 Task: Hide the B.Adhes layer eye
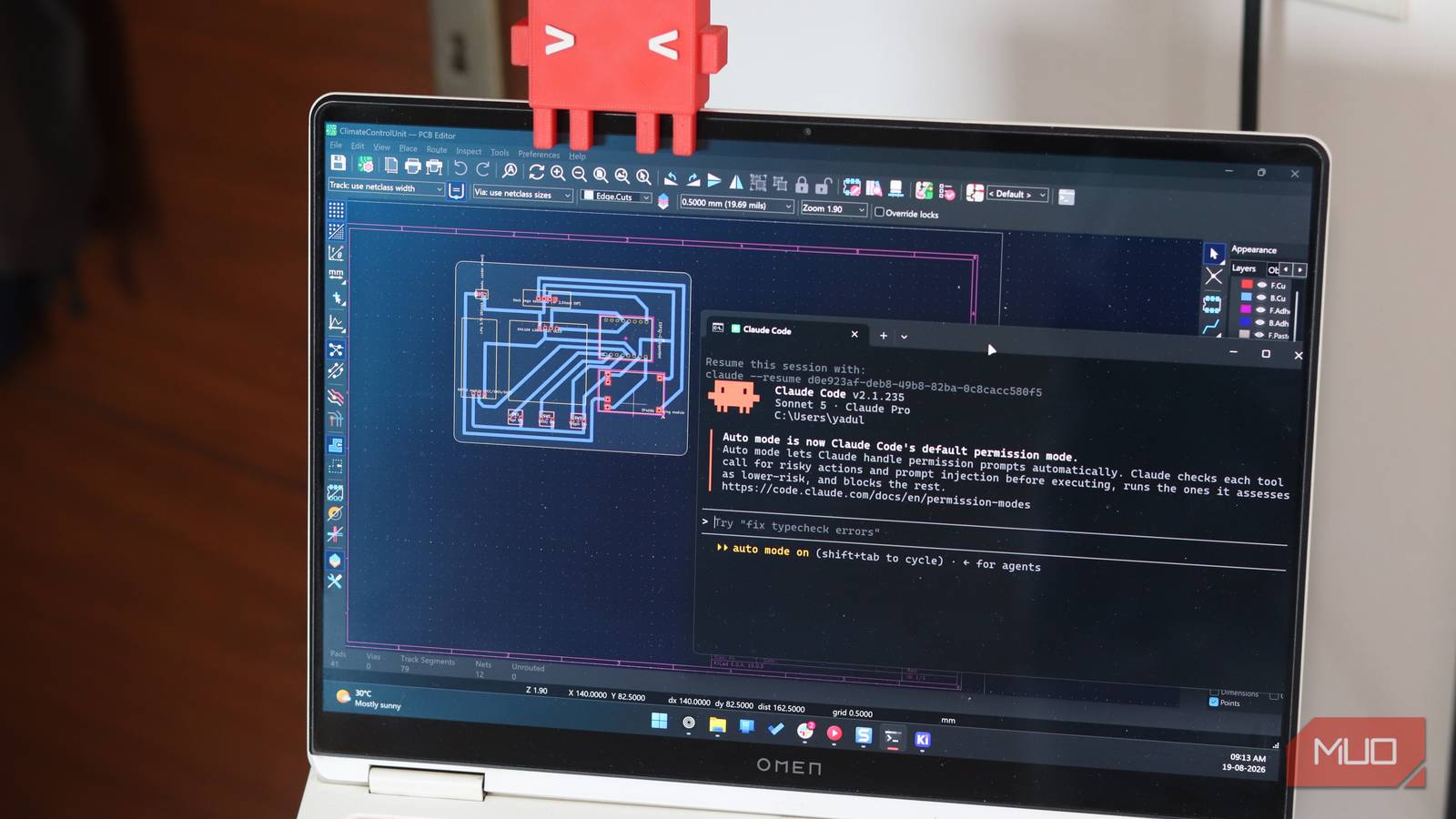tap(1260, 322)
